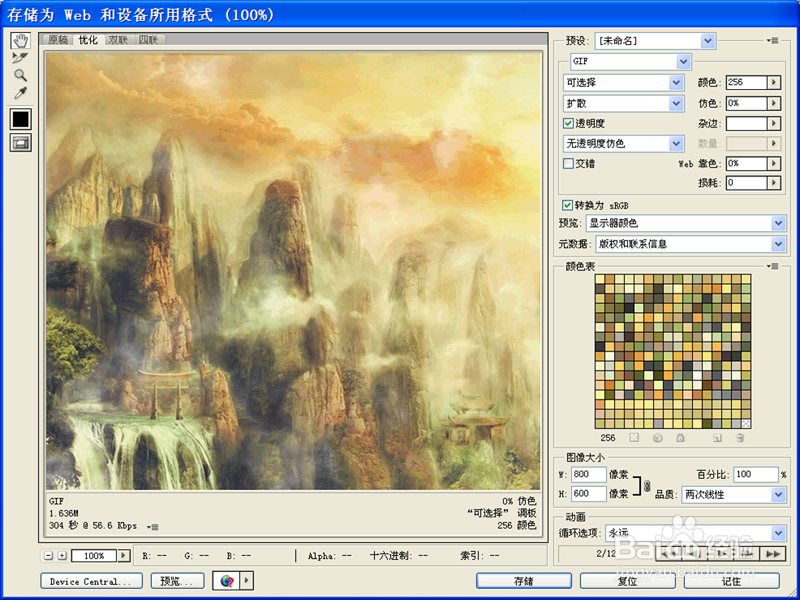The width and height of the screenshot is (800, 600).
Task: Open the 扩散 dither method dropdown
Action: pos(623,104)
